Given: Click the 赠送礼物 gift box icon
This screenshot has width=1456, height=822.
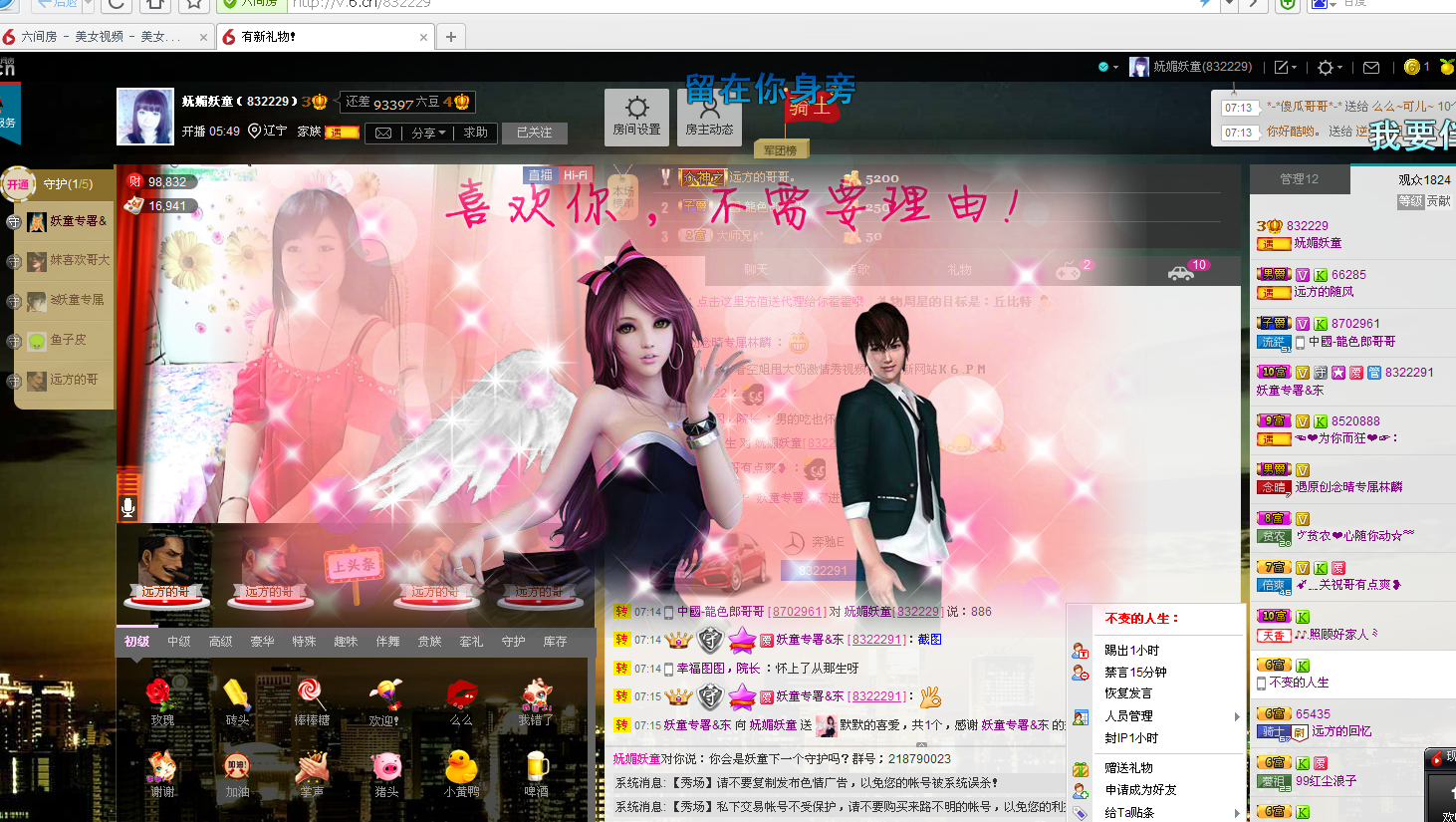Looking at the screenshot, I should 1081,768.
